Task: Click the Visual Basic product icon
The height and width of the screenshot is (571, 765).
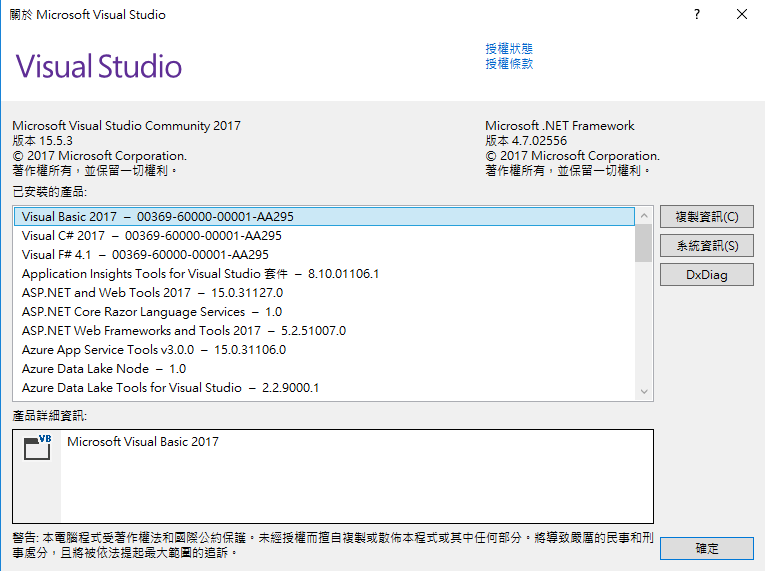Action: tap(37, 447)
